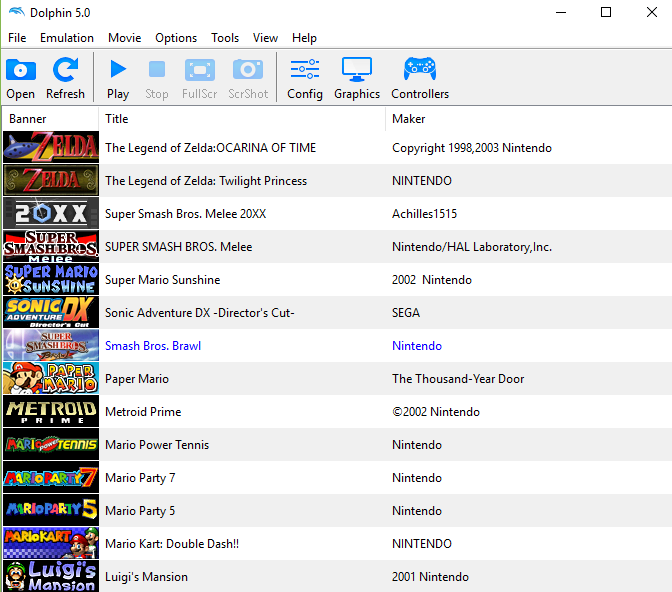Screen dimensions: 672x592
Task: Click title 'Super Smash Bros. Melee 20XX'
Action: [x=186, y=214]
